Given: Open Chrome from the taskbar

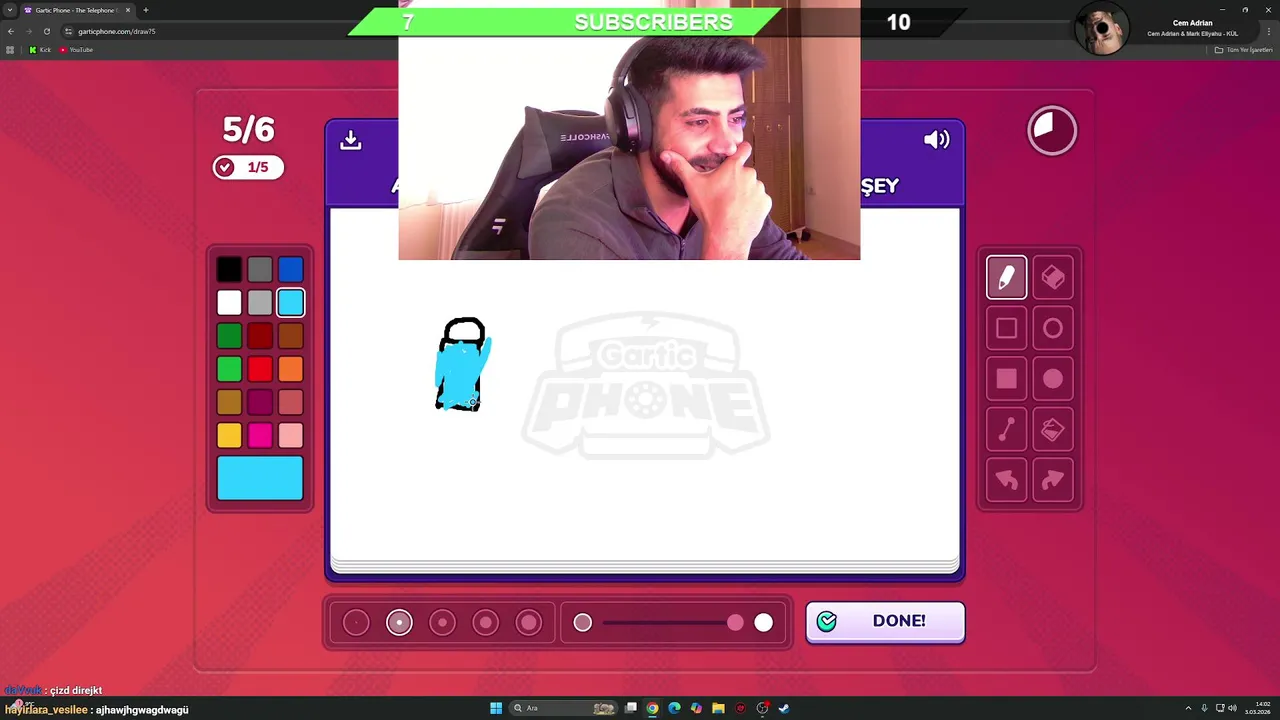Looking at the screenshot, I should pos(652,708).
